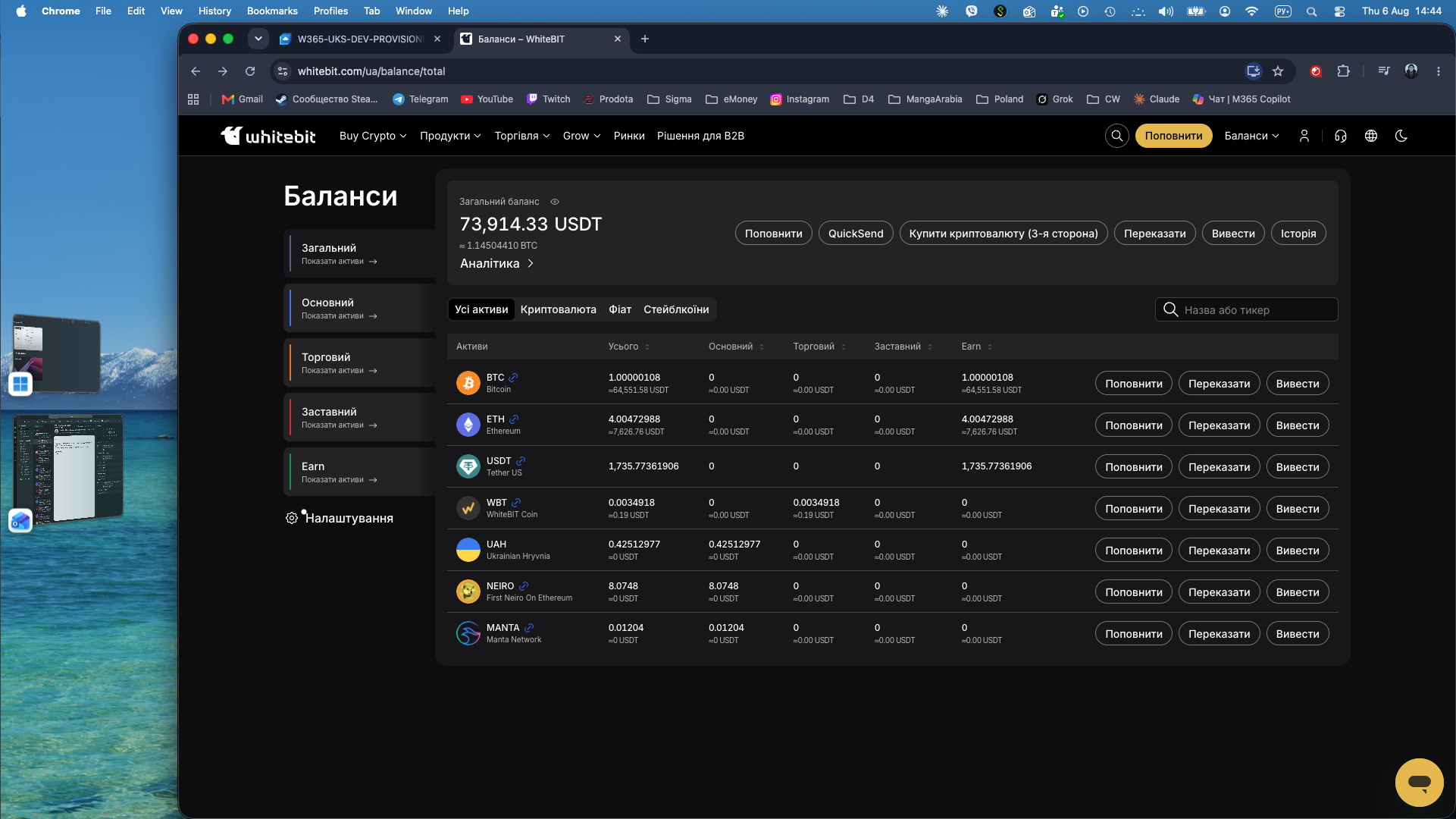
Task: Open Chrome extensions puzzle icon
Action: [x=1343, y=71]
